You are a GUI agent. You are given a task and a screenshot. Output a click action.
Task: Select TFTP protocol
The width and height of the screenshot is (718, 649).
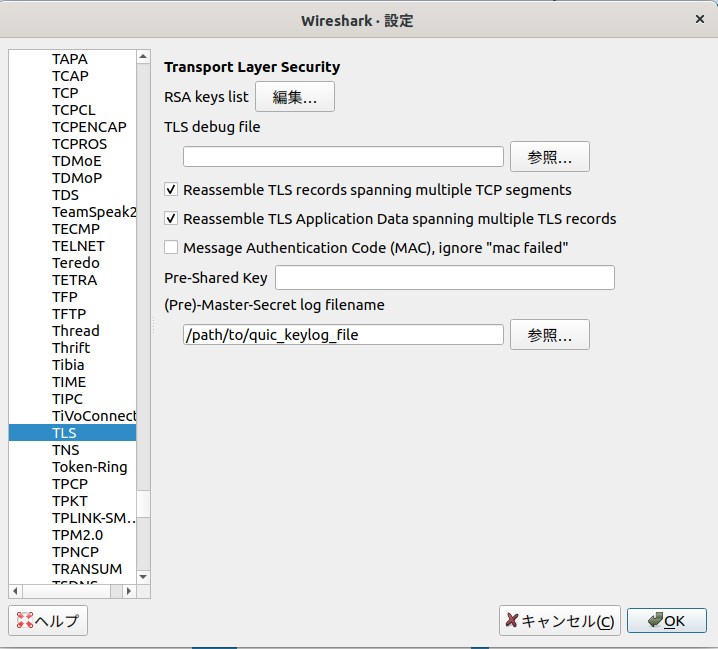coord(69,314)
